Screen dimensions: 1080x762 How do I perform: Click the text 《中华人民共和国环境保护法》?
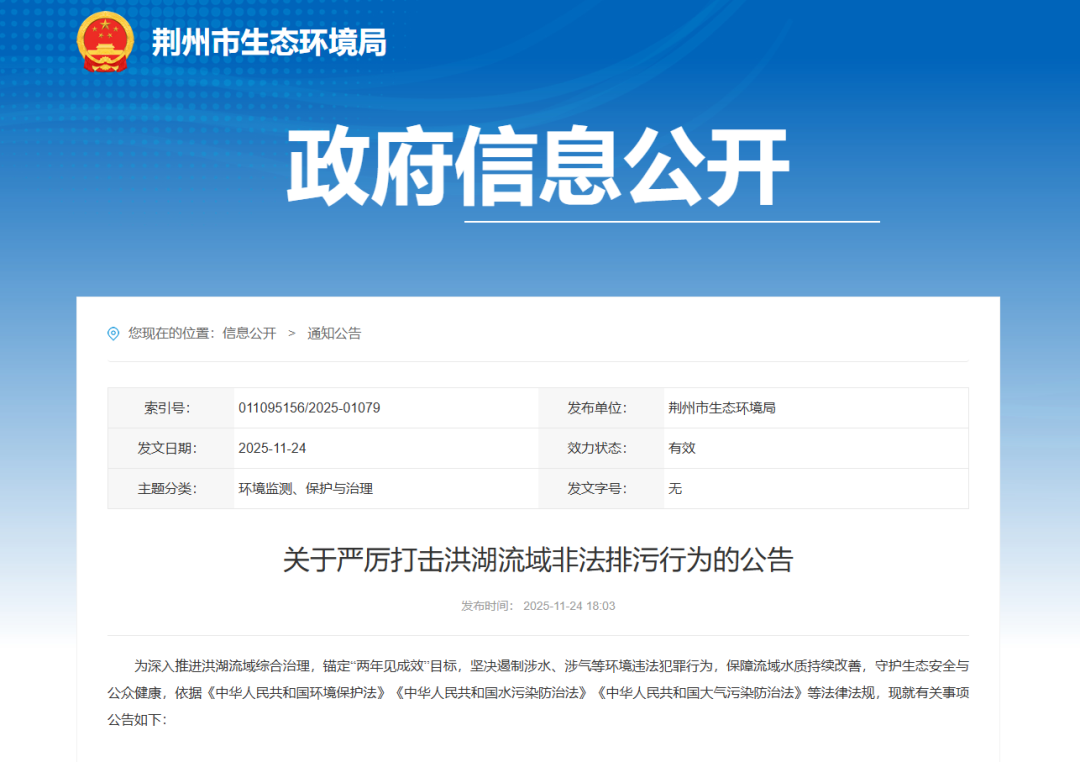[x=296, y=692]
